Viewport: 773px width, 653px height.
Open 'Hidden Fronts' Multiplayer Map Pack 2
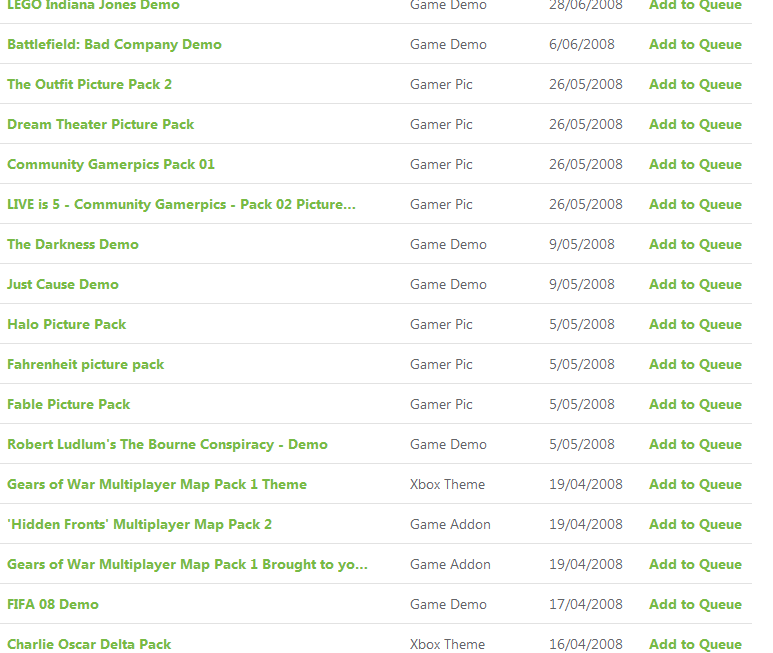tap(140, 524)
